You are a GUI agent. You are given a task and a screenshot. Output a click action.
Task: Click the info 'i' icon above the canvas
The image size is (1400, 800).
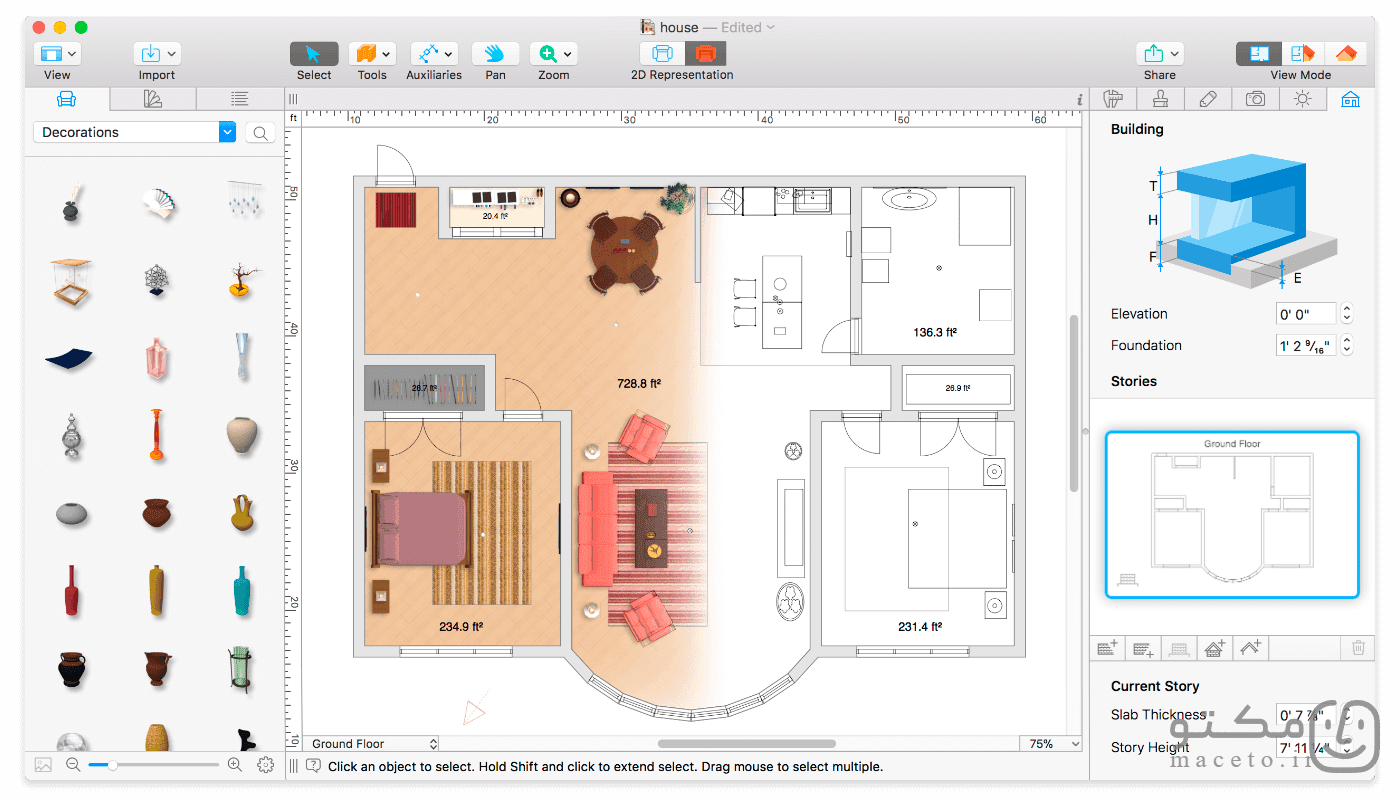coord(1080,99)
